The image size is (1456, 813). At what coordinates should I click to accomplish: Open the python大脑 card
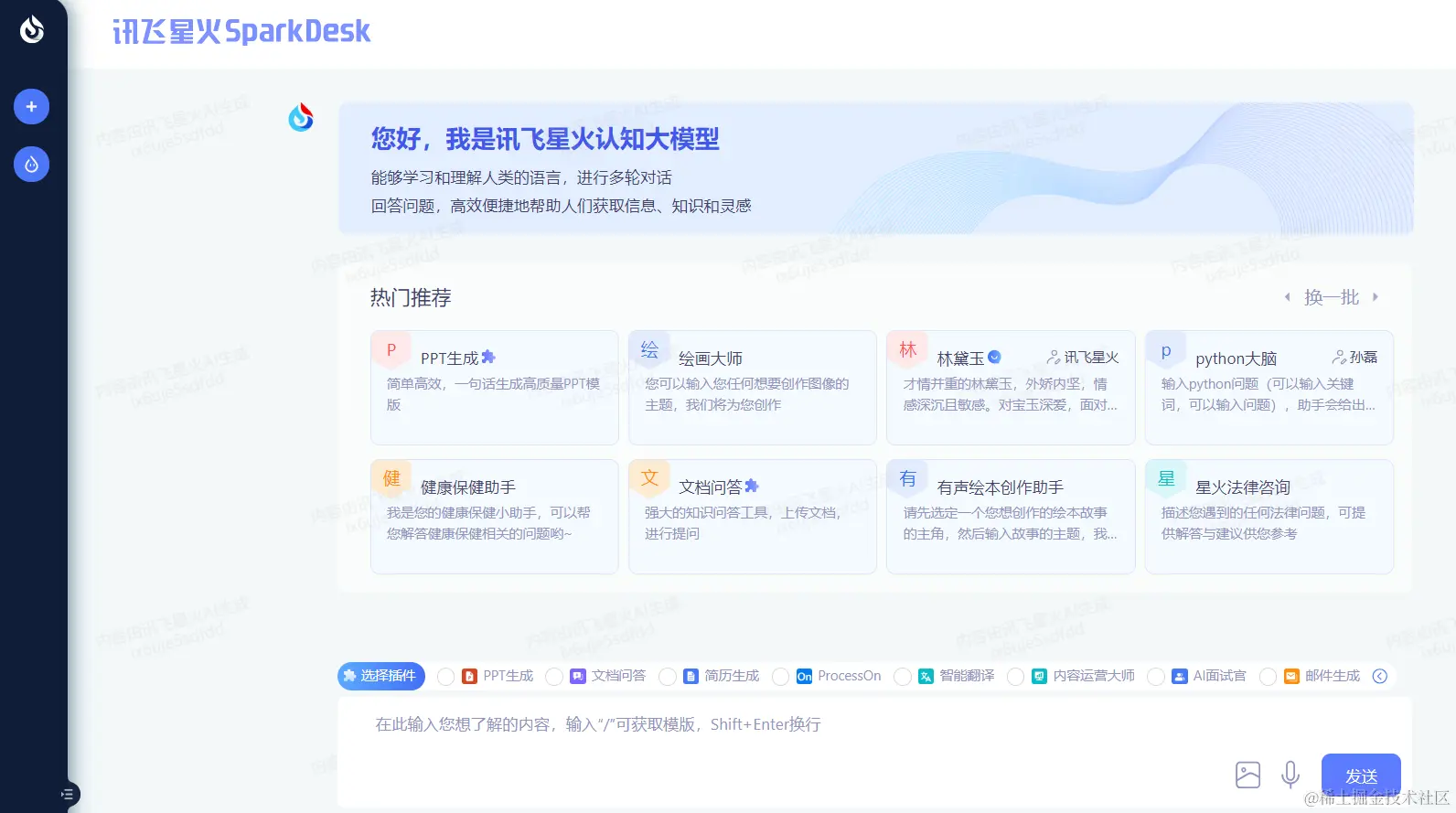[1269, 388]
